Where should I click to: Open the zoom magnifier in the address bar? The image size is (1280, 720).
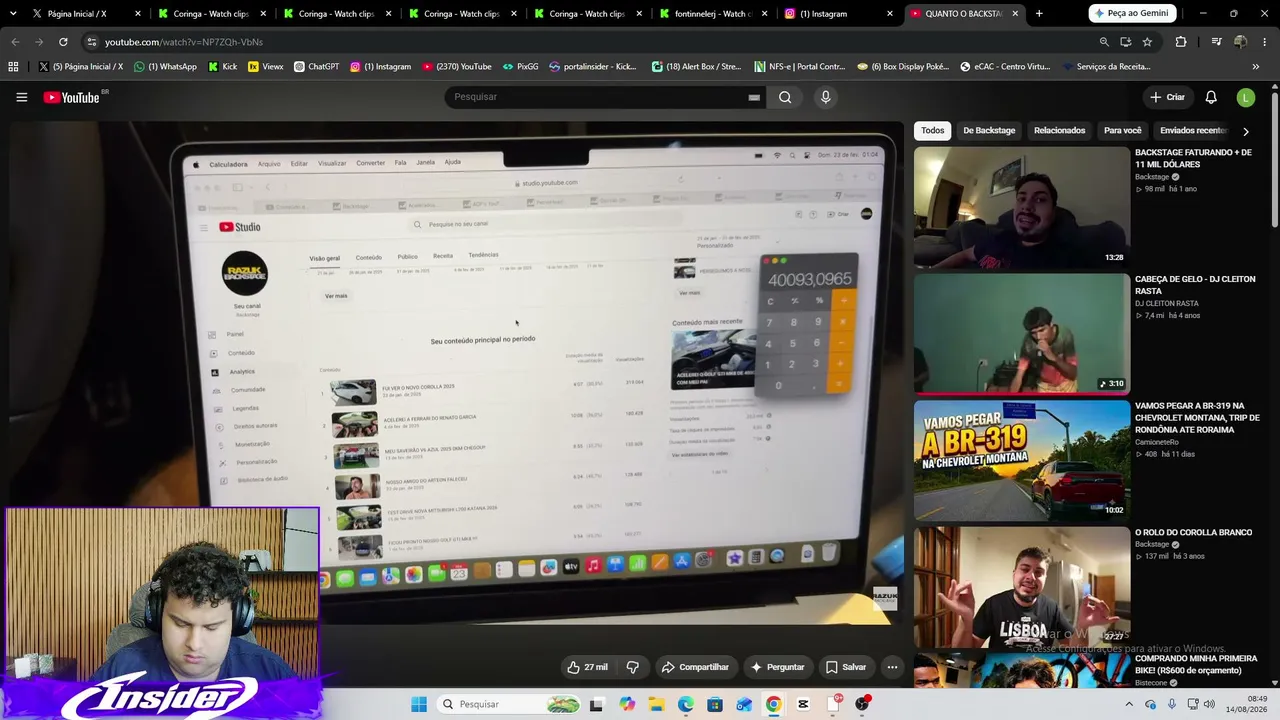point(1104,42)
